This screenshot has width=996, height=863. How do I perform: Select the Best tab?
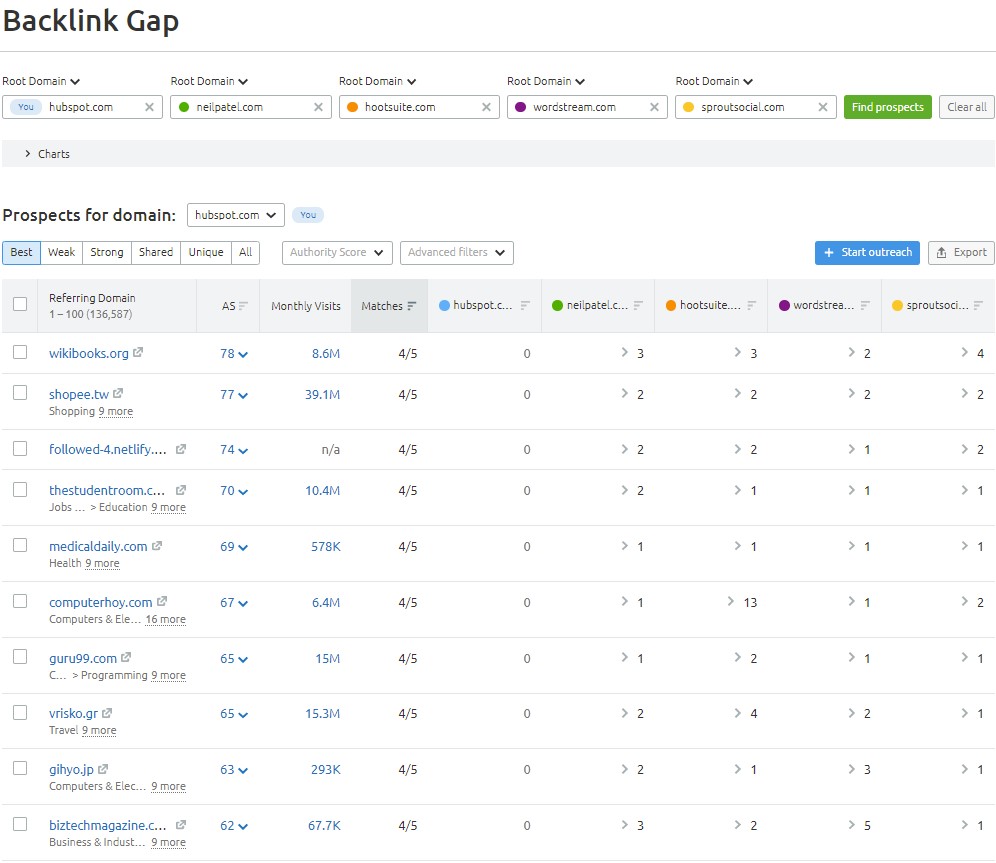[21, 253]
